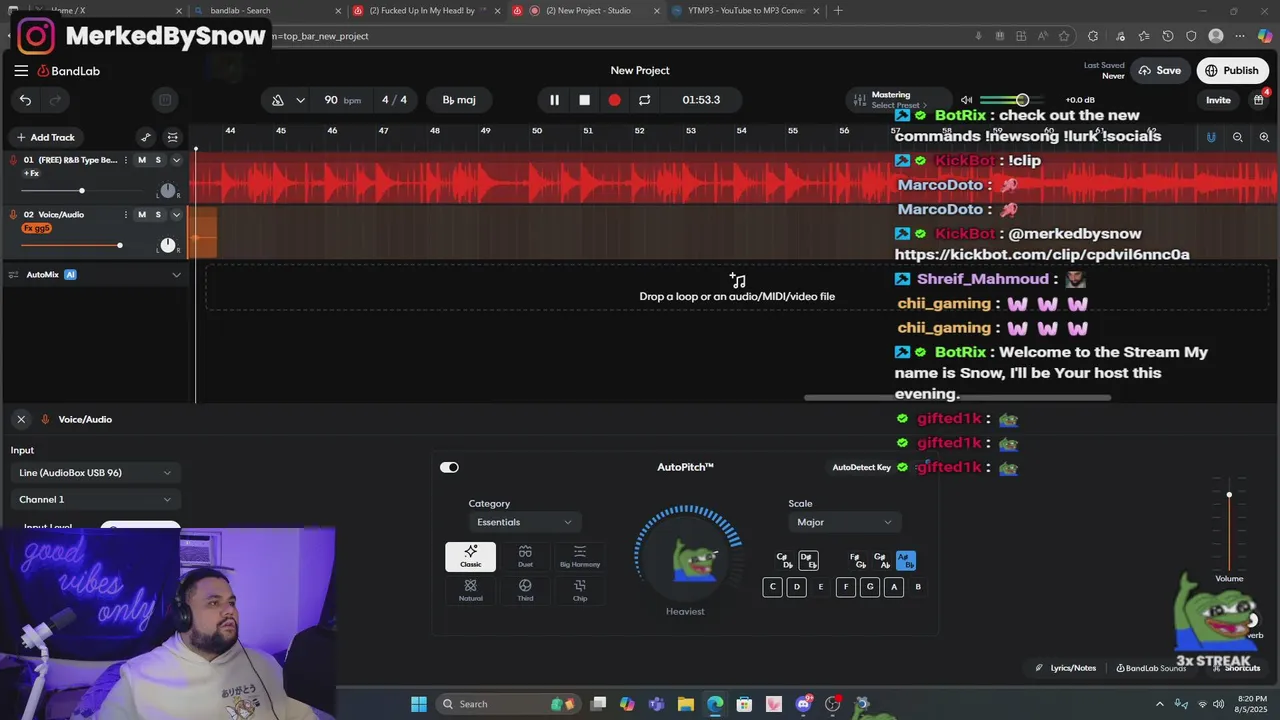Add a new track
The height and width of the screenshot is (720, 1280).
[44, 137]
